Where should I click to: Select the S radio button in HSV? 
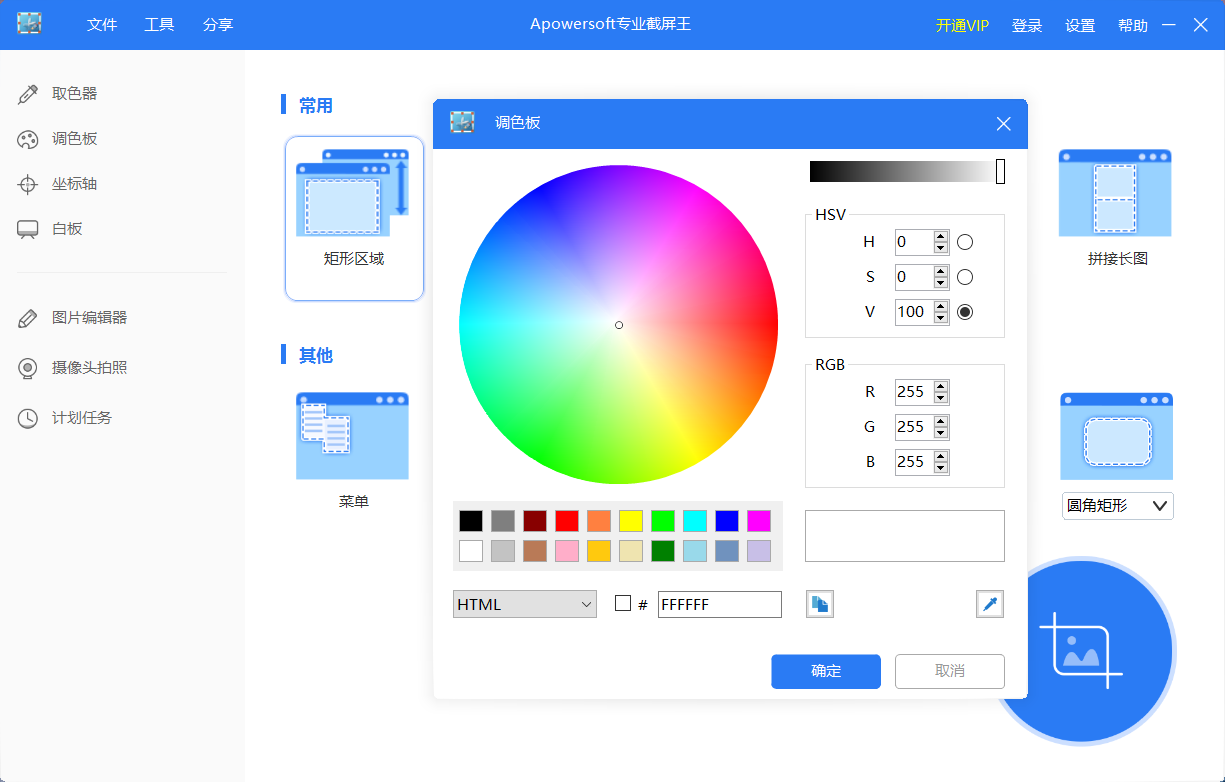tap(965, 277)
